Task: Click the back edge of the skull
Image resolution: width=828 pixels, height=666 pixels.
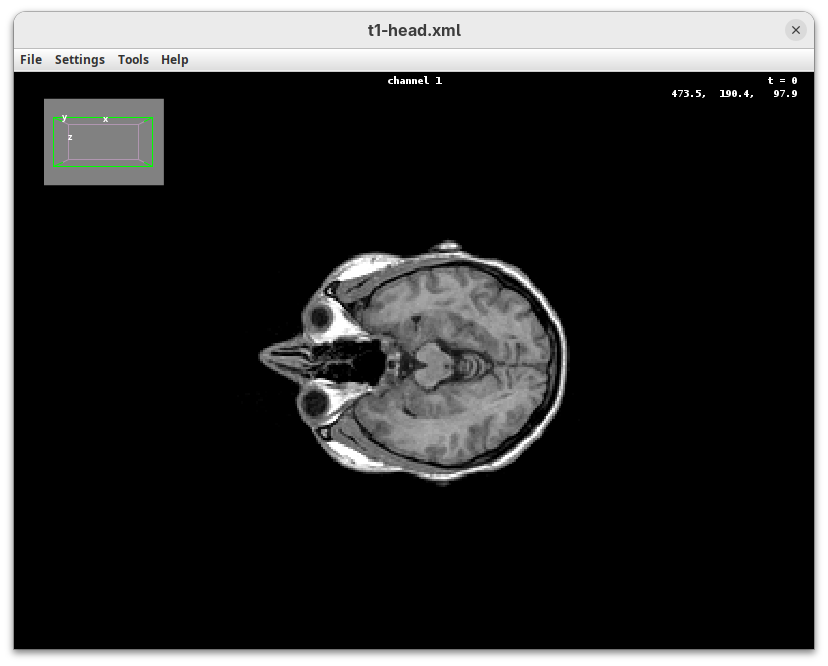Action: 563,358
